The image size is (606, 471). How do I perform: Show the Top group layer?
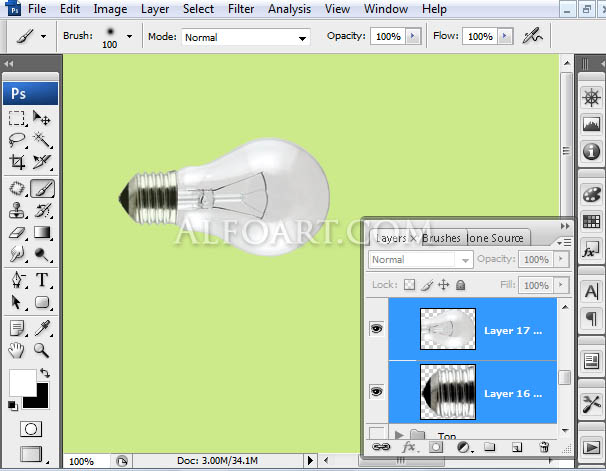[x=377, y=433]
